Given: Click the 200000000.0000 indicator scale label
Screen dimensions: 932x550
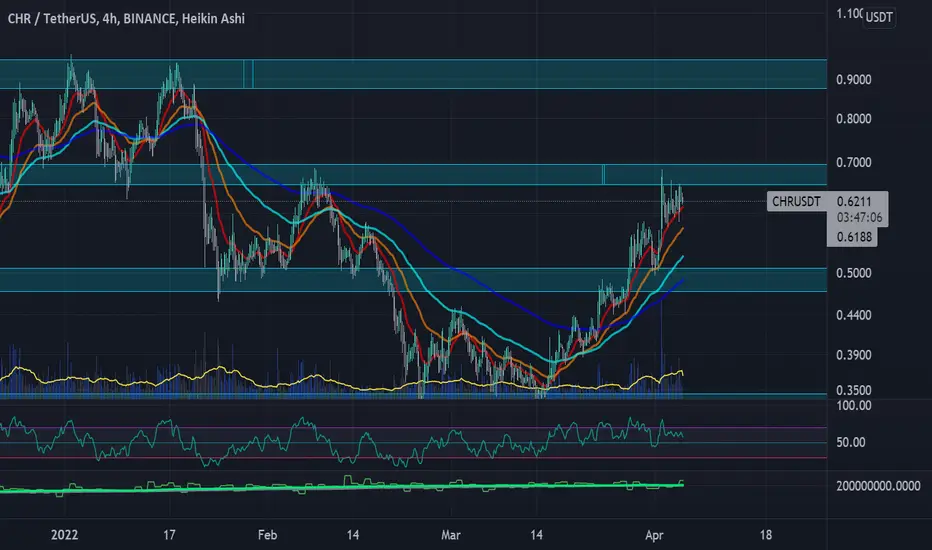Looking at the screenshot, I should pyautogui.click(x=878, y=486).
